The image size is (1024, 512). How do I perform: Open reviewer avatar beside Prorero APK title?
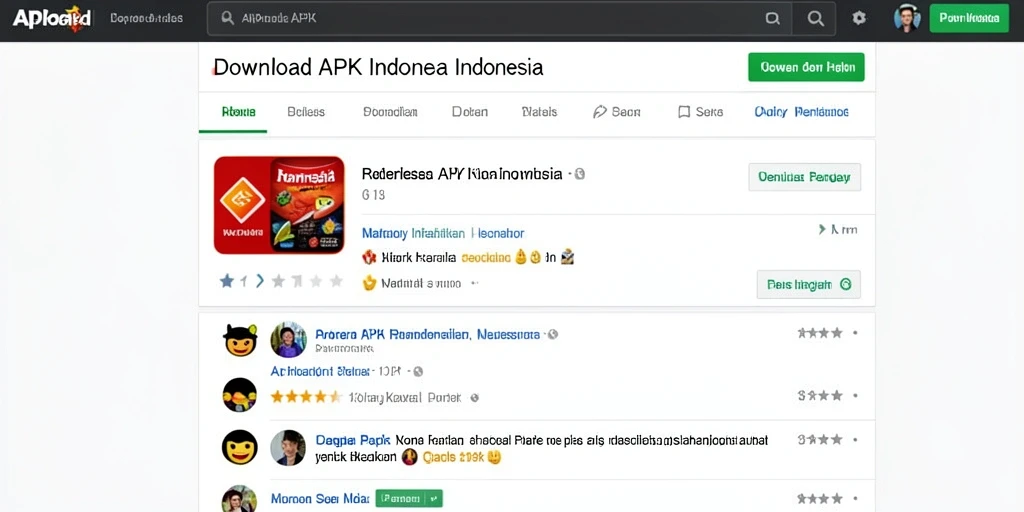pyautogui.click(x=288, y=340)
